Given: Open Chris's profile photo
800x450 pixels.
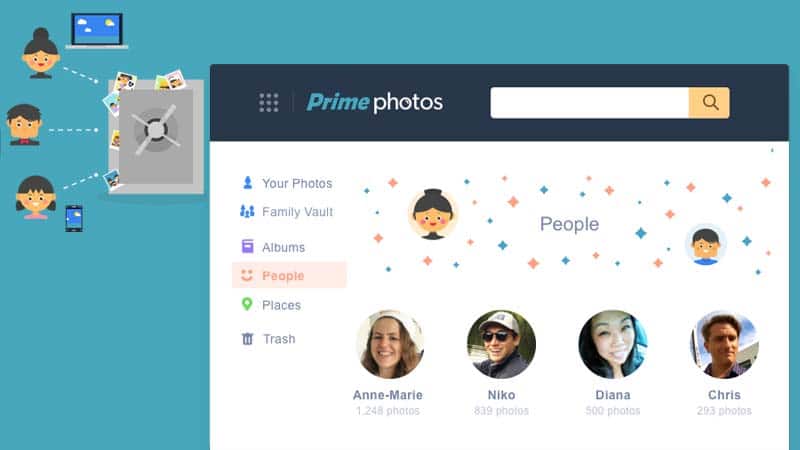Looking at the screenshot, I should tap(724, 344).
